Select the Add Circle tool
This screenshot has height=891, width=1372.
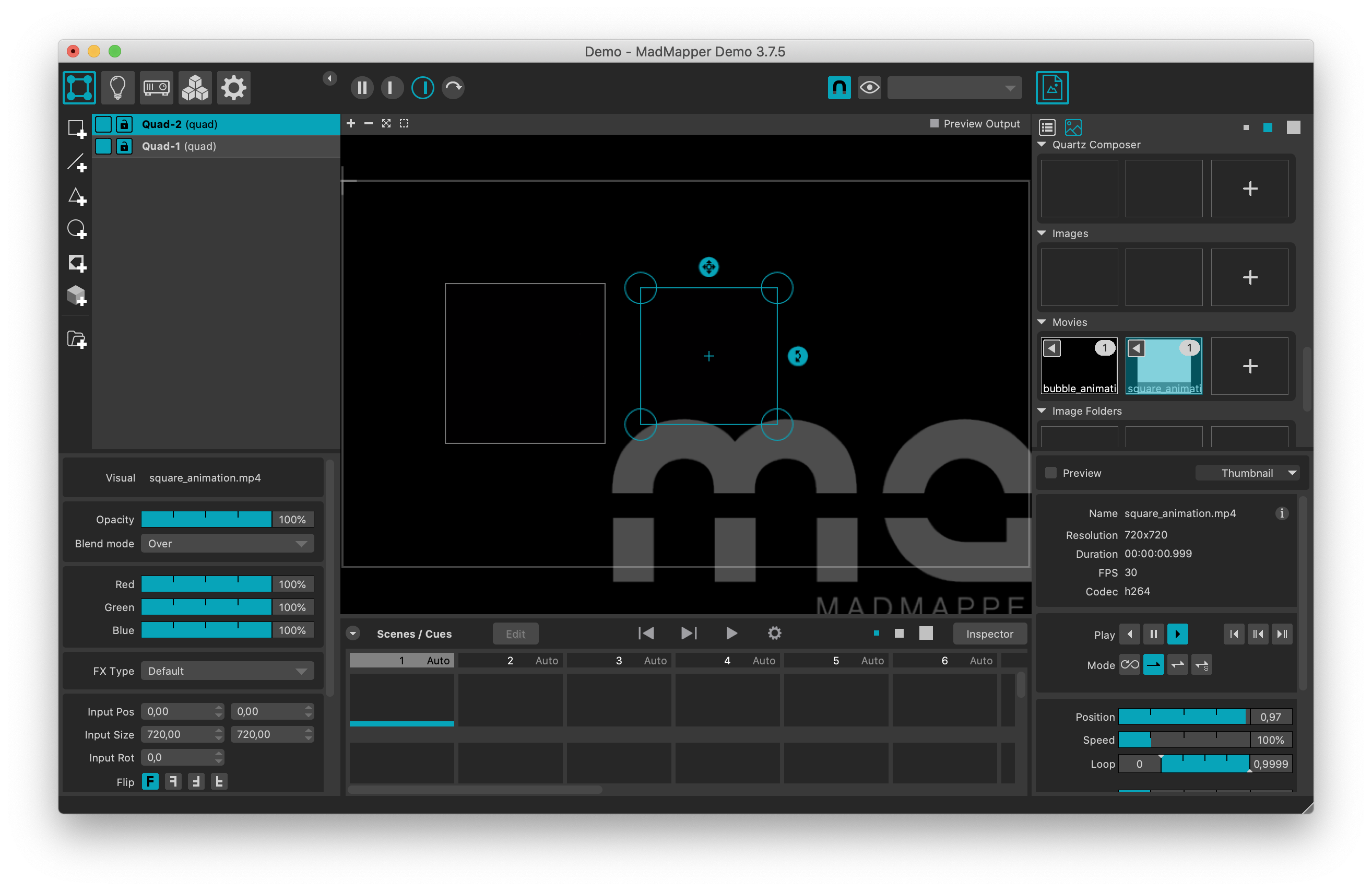click(77, 229)
